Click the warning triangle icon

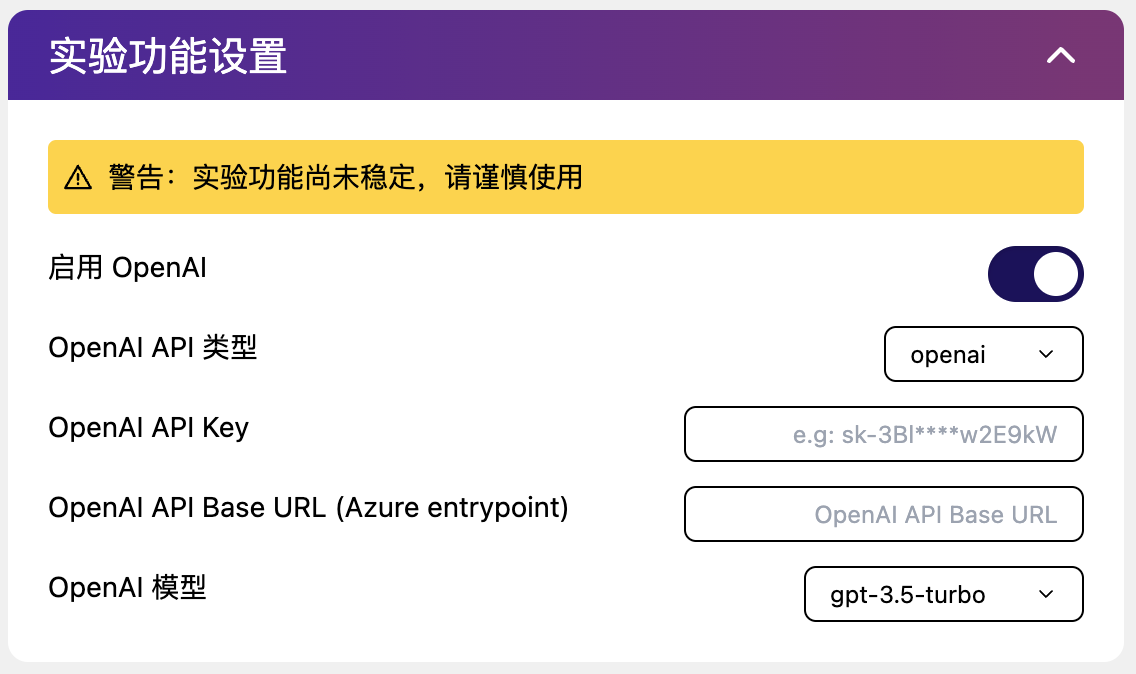(x=77, y=178)
